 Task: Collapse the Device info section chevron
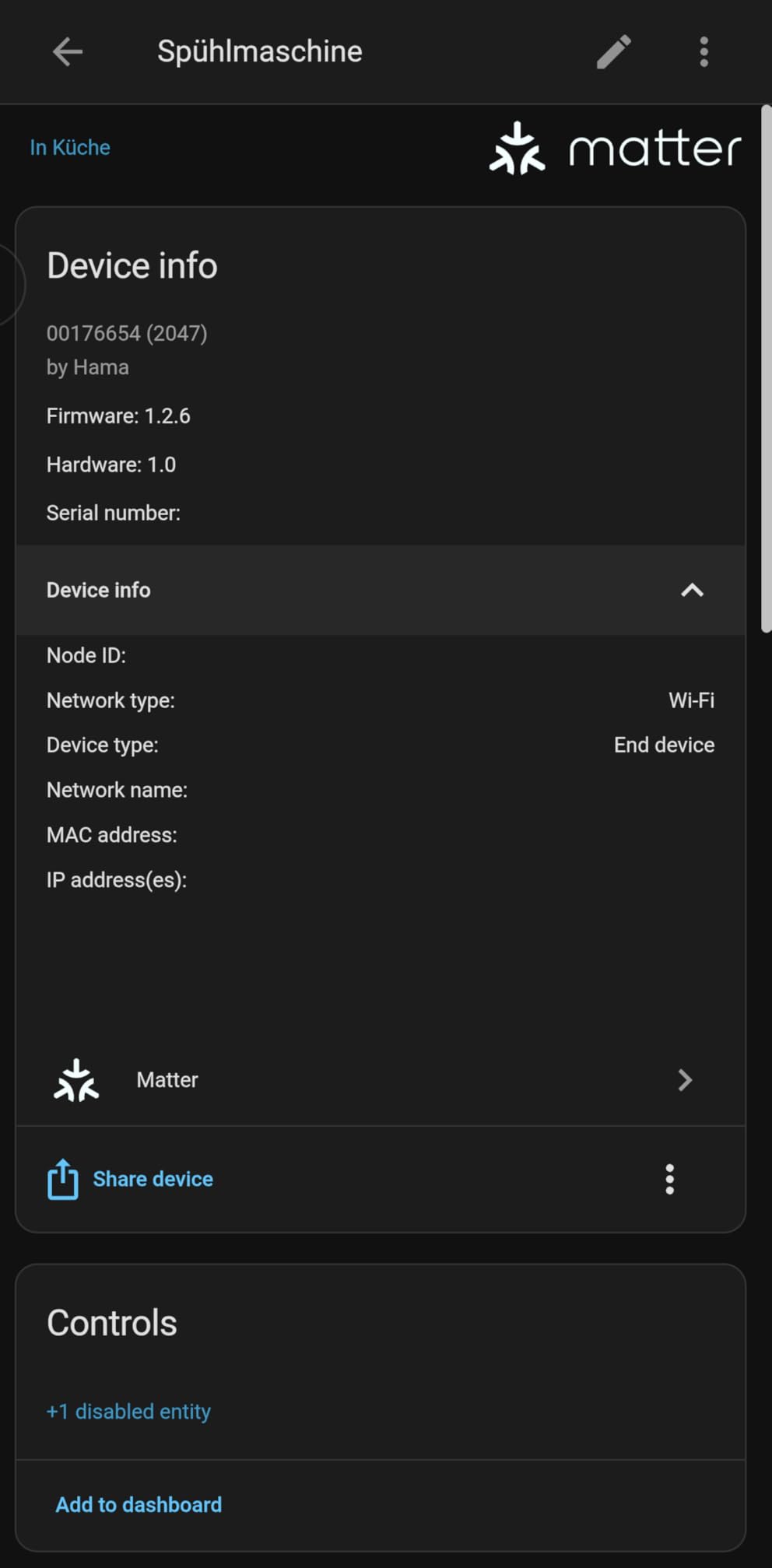(x=692, y=590)
